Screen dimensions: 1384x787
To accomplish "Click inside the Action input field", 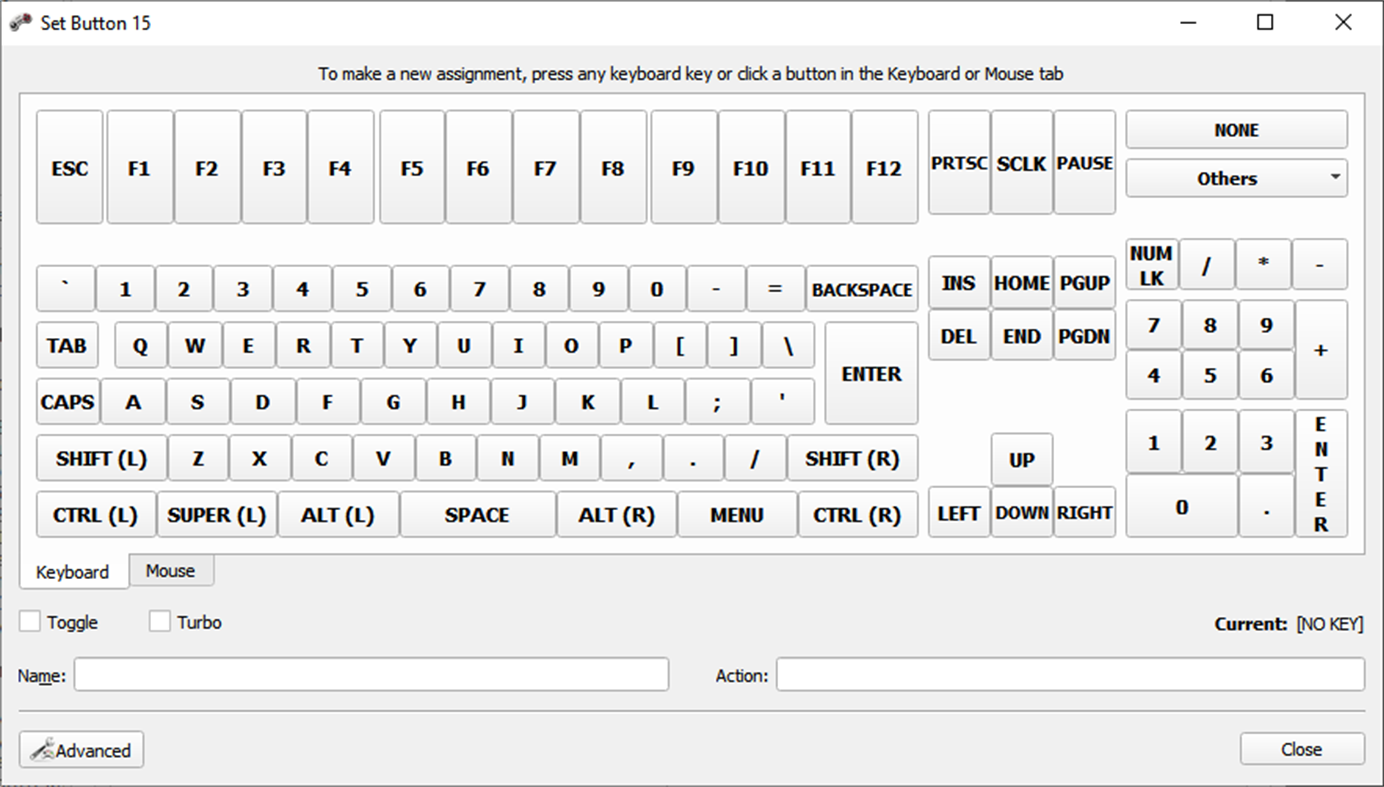I will point(1070,674).
